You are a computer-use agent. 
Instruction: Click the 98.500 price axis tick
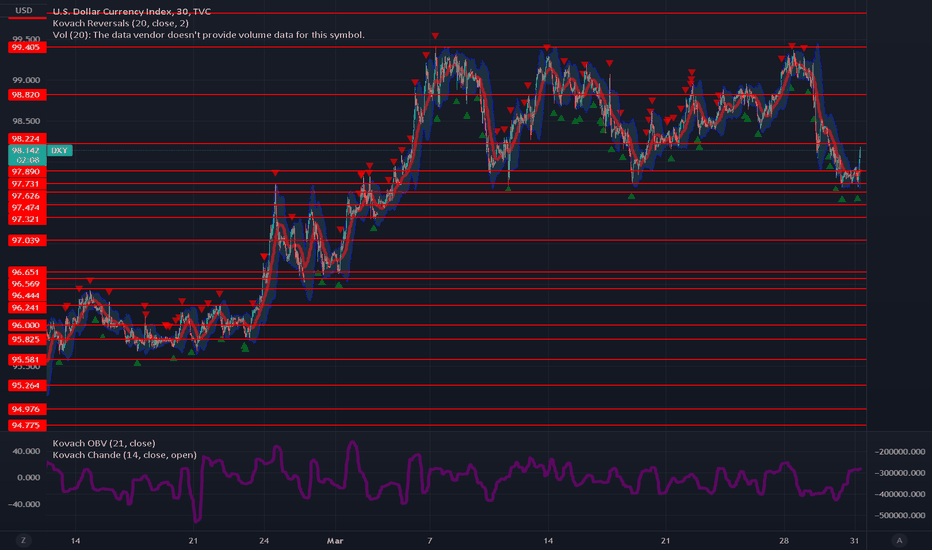point(26,121)
